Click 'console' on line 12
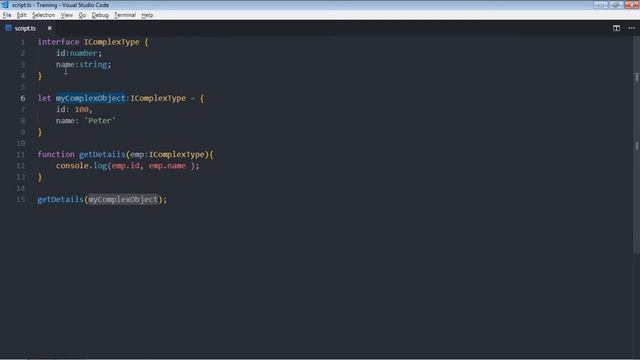The width and height of the screenshot is (640, 360). [x=72, y=166]
